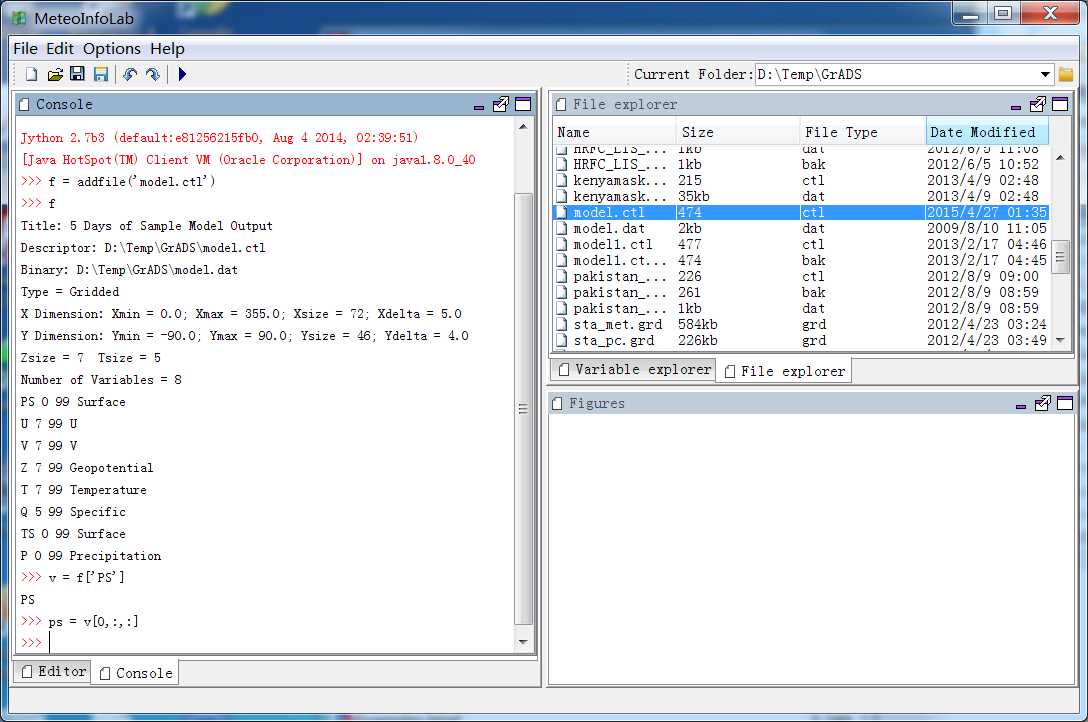Open Current Folder dropdown list
Viewport: 1088px width, 722px height.
point(1046,74)
